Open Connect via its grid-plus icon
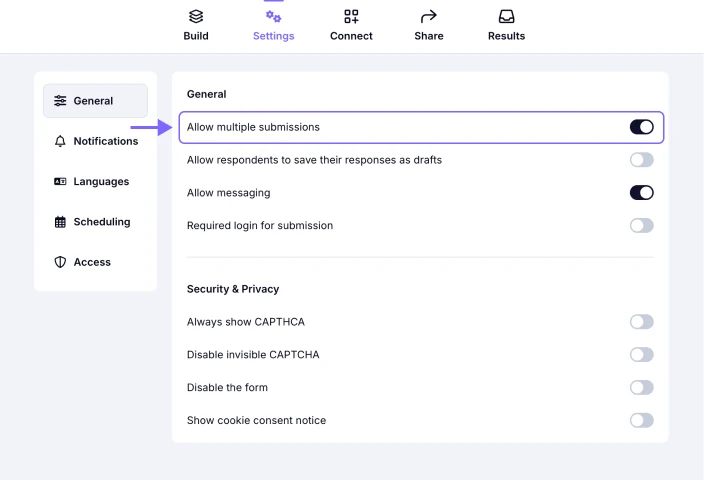Image resolution: width=704 pixels, height=480 pixels. tap(351, 16)
